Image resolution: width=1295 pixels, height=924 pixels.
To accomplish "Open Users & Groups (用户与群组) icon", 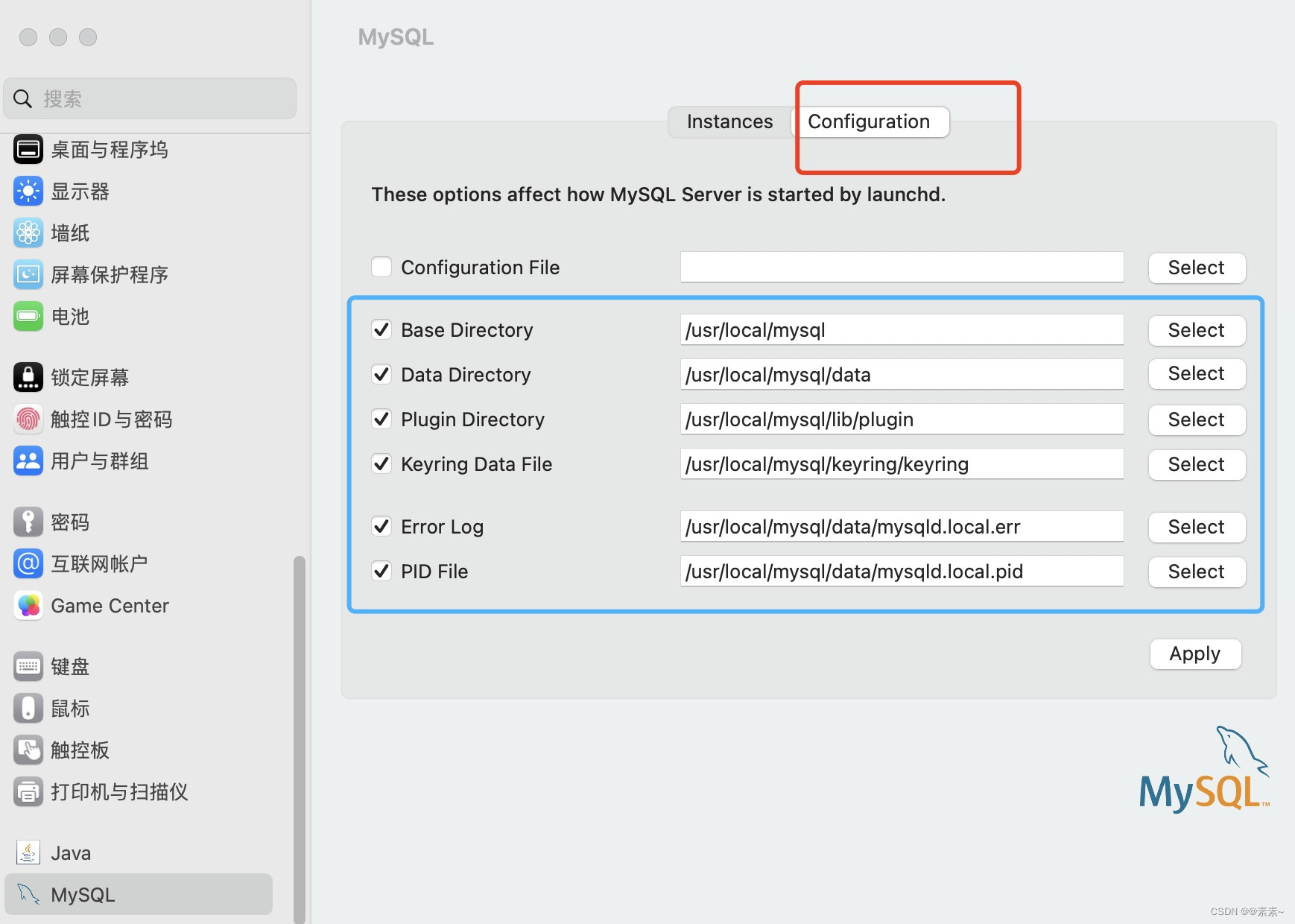I will point(28,461).
